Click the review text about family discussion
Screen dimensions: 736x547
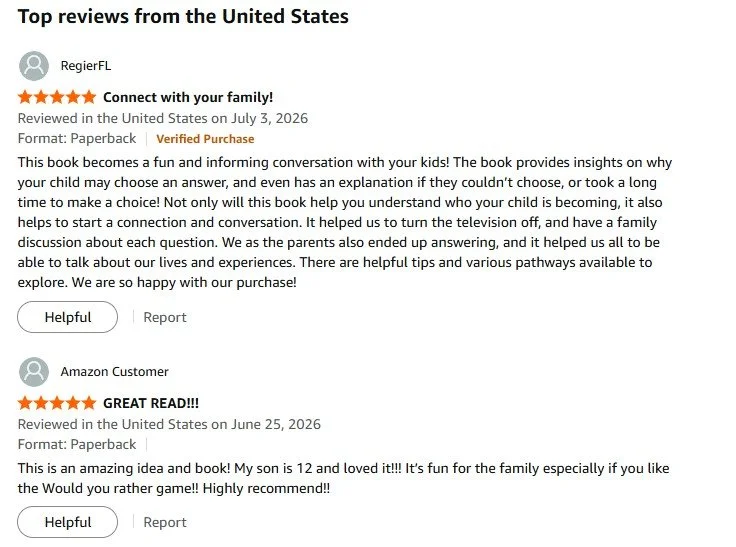coord(345,222)
